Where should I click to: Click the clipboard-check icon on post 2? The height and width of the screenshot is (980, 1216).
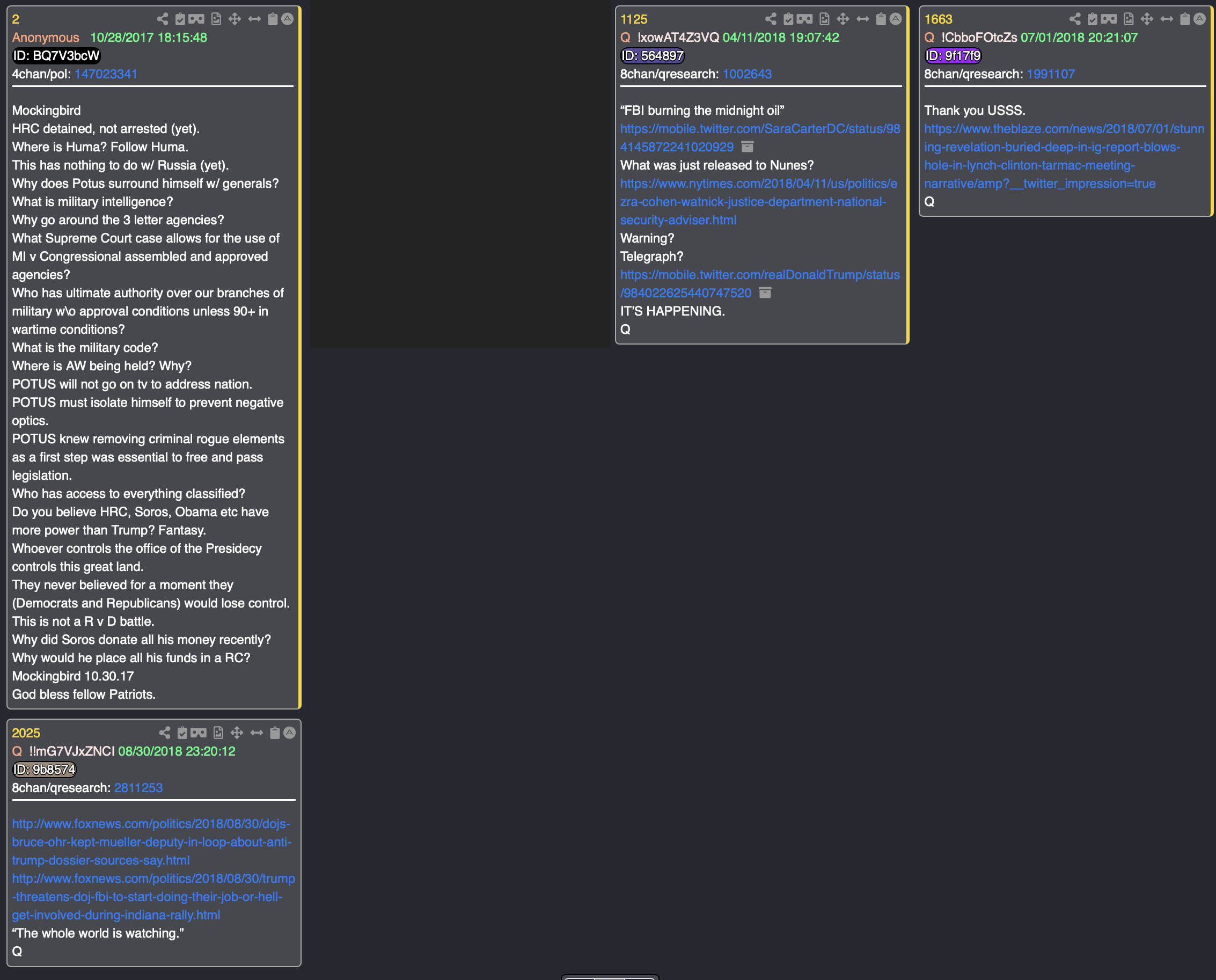click(180, 19)
